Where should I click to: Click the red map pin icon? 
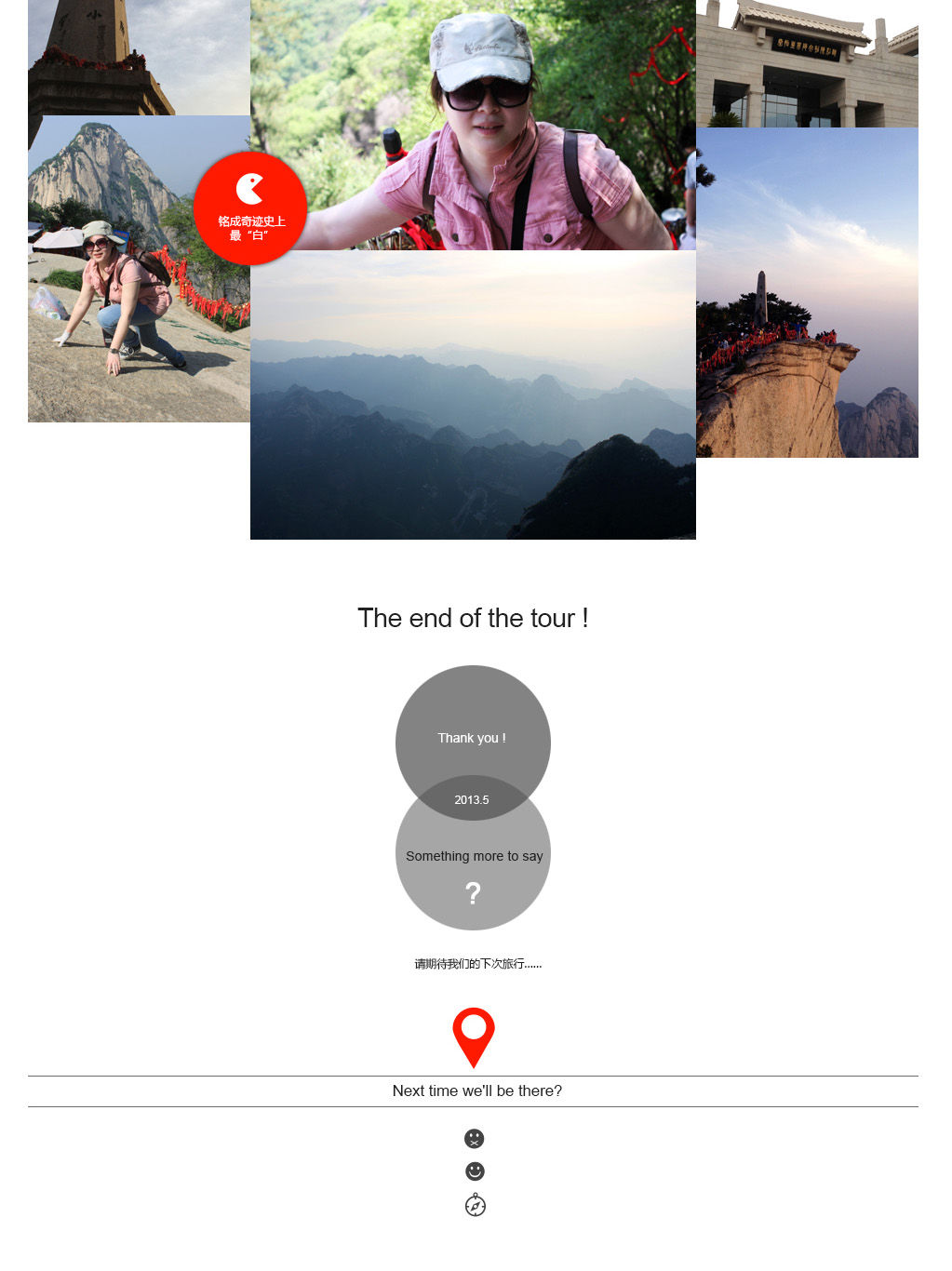click(x=473, y=1037)
